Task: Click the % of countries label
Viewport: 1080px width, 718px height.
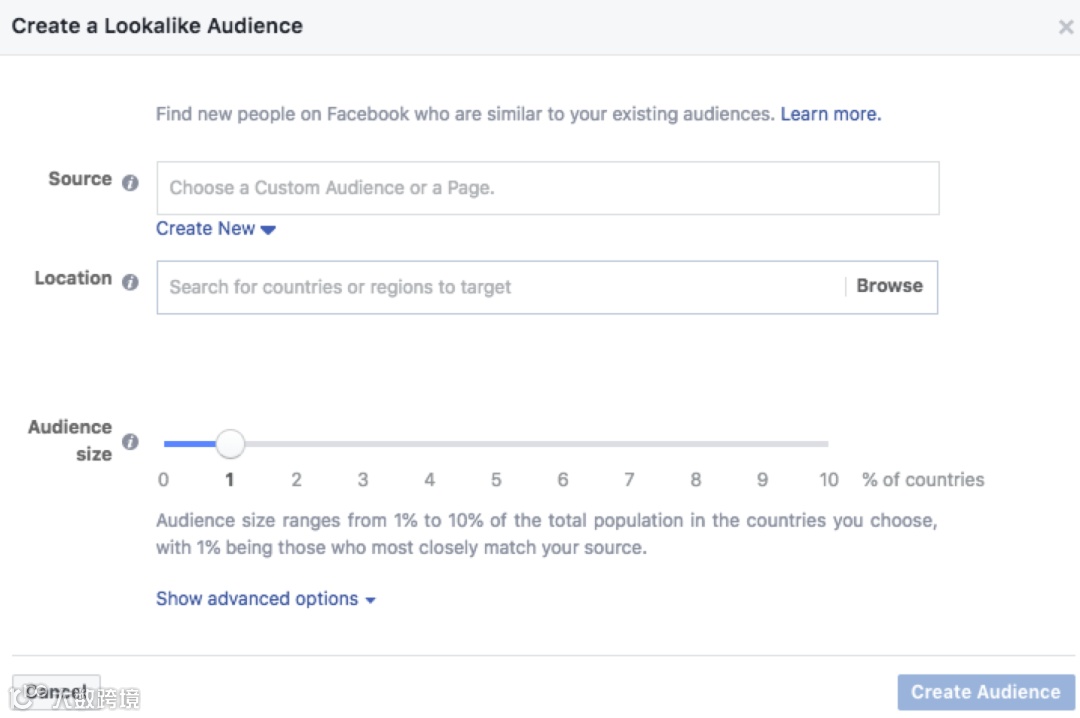Action: click(922, 479)
